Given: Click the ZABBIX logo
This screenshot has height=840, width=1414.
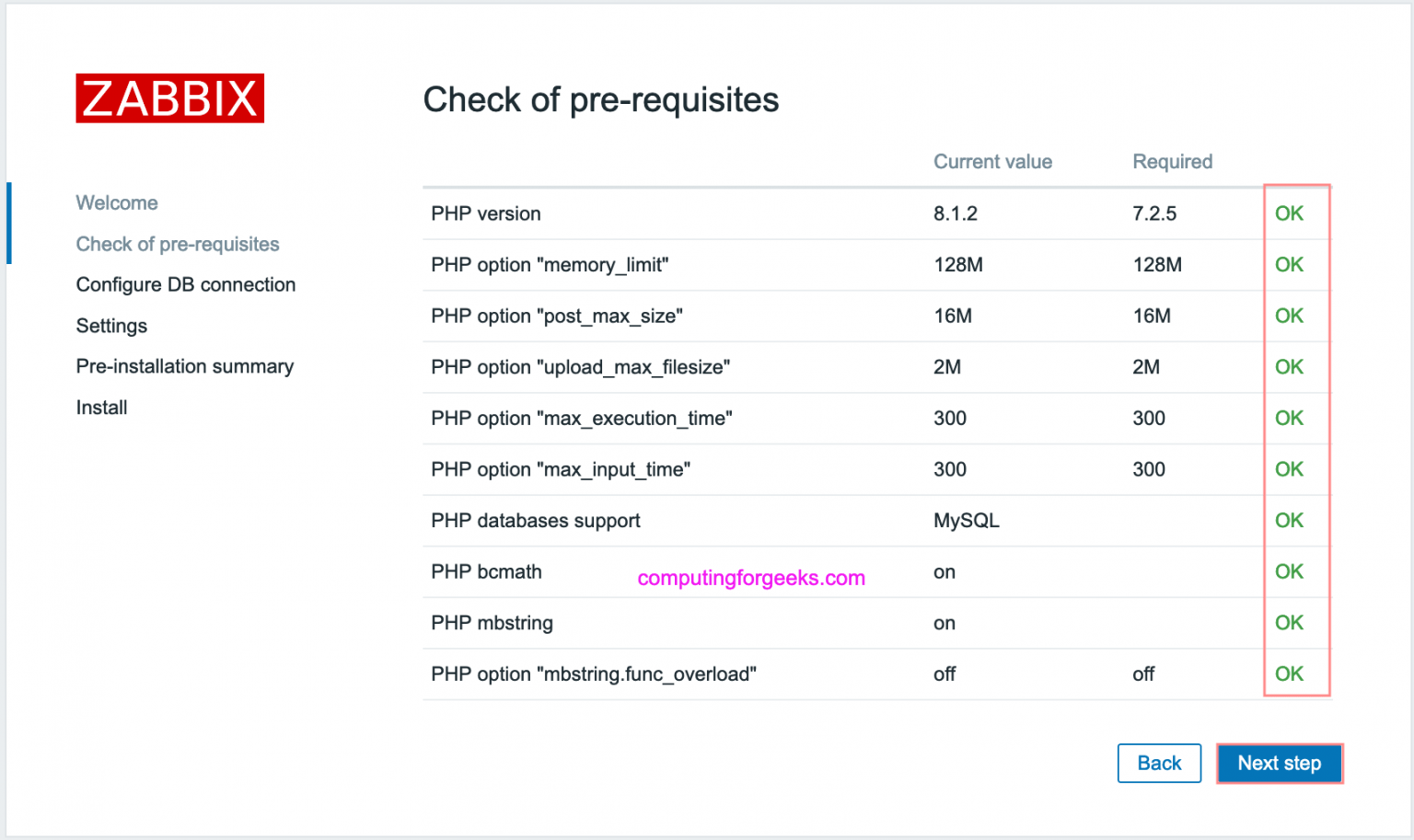Looking at the screenshot, I should pos(169,98).
